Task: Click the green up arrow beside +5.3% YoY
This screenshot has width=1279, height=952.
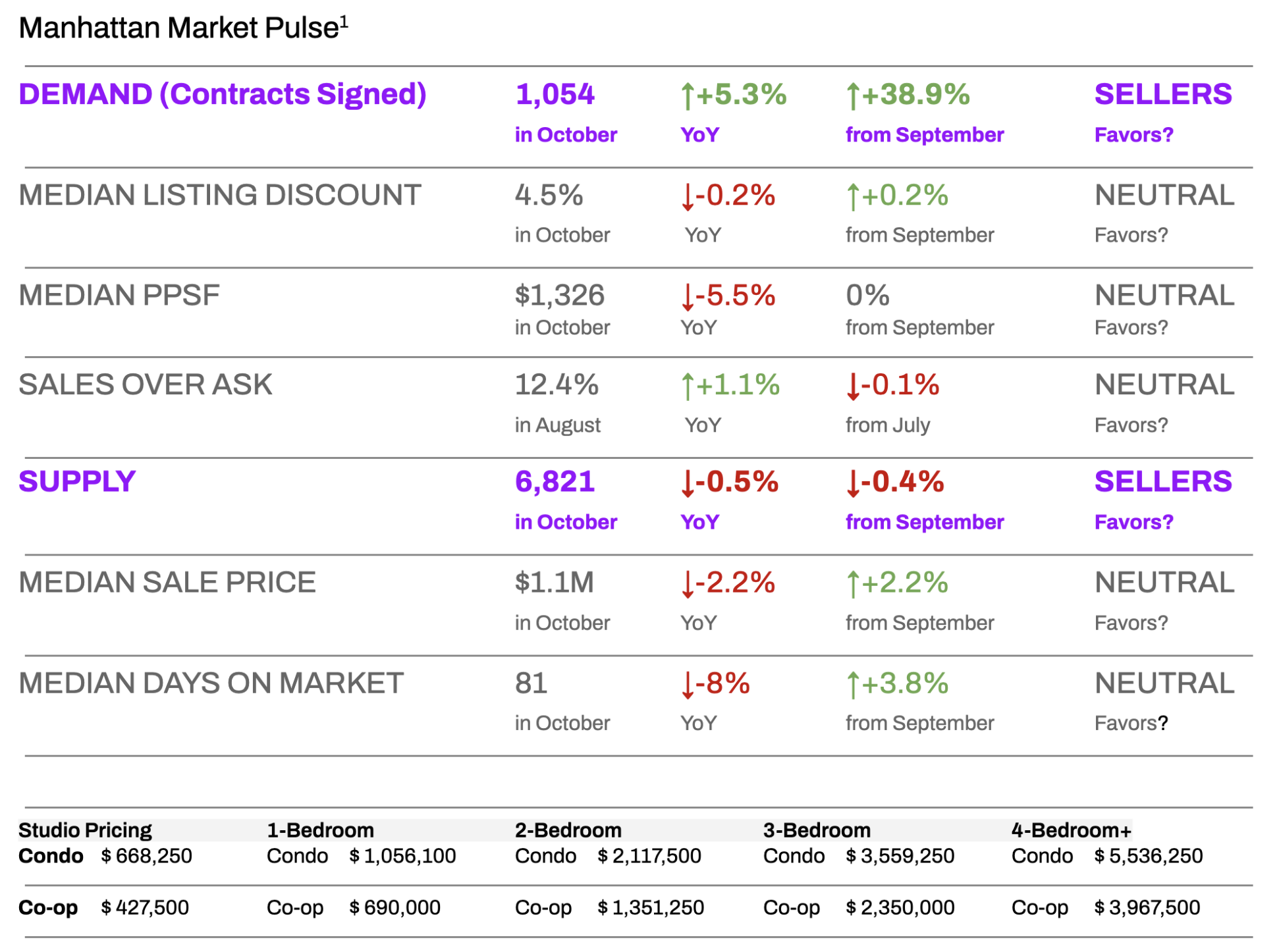Action: (x=687, y=96)
